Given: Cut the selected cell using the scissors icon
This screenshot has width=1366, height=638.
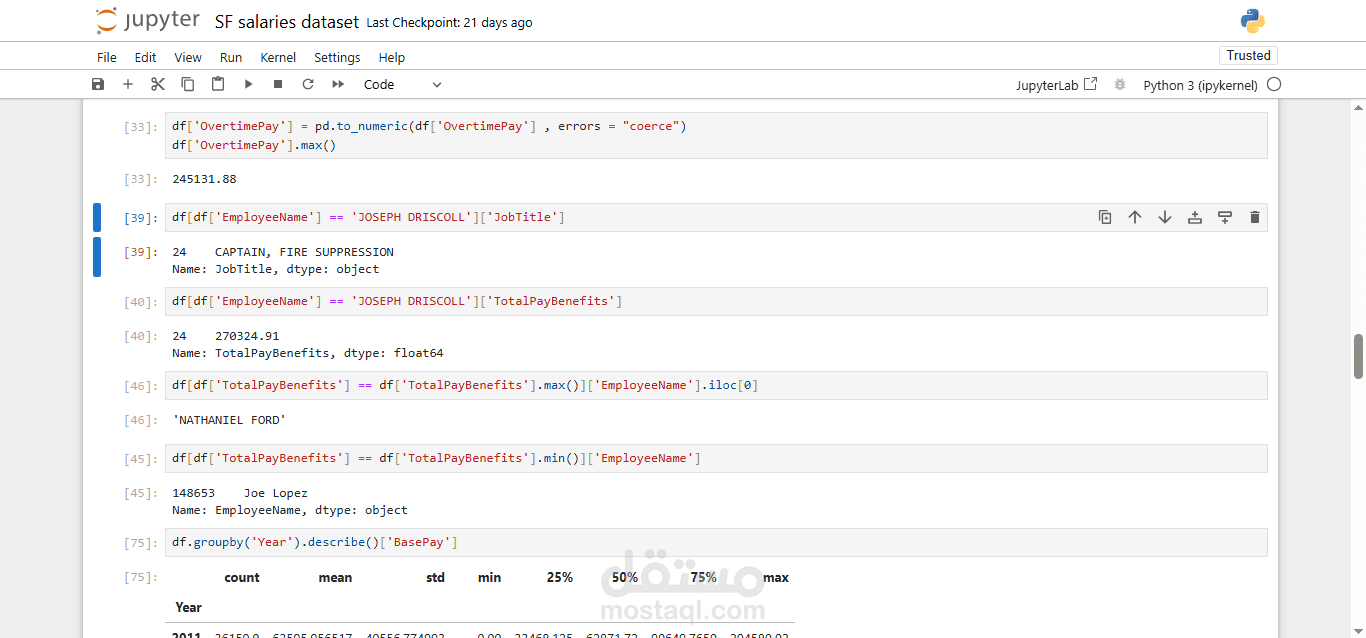Looking at the screenshot, I should [x=157, y=85].
